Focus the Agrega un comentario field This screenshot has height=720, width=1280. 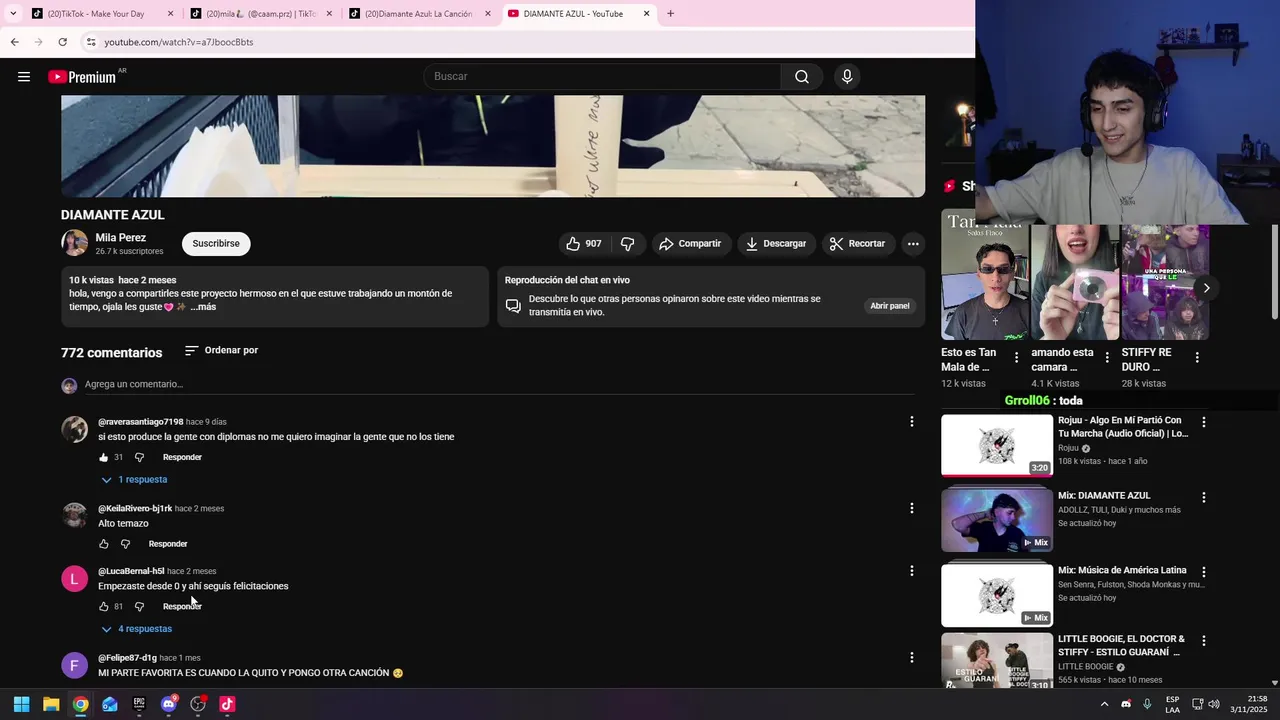500,385
